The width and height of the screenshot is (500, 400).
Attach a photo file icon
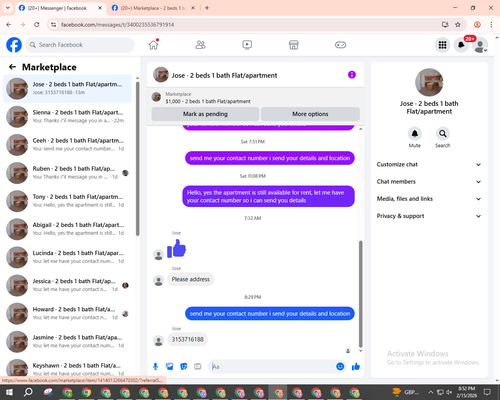click(x=170, y=367)
